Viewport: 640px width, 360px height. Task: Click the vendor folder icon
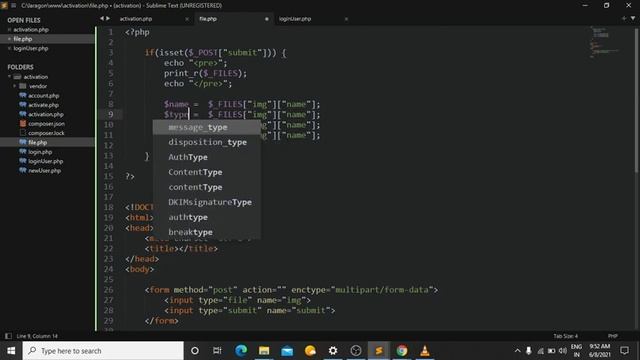click(x=23, y=86)
